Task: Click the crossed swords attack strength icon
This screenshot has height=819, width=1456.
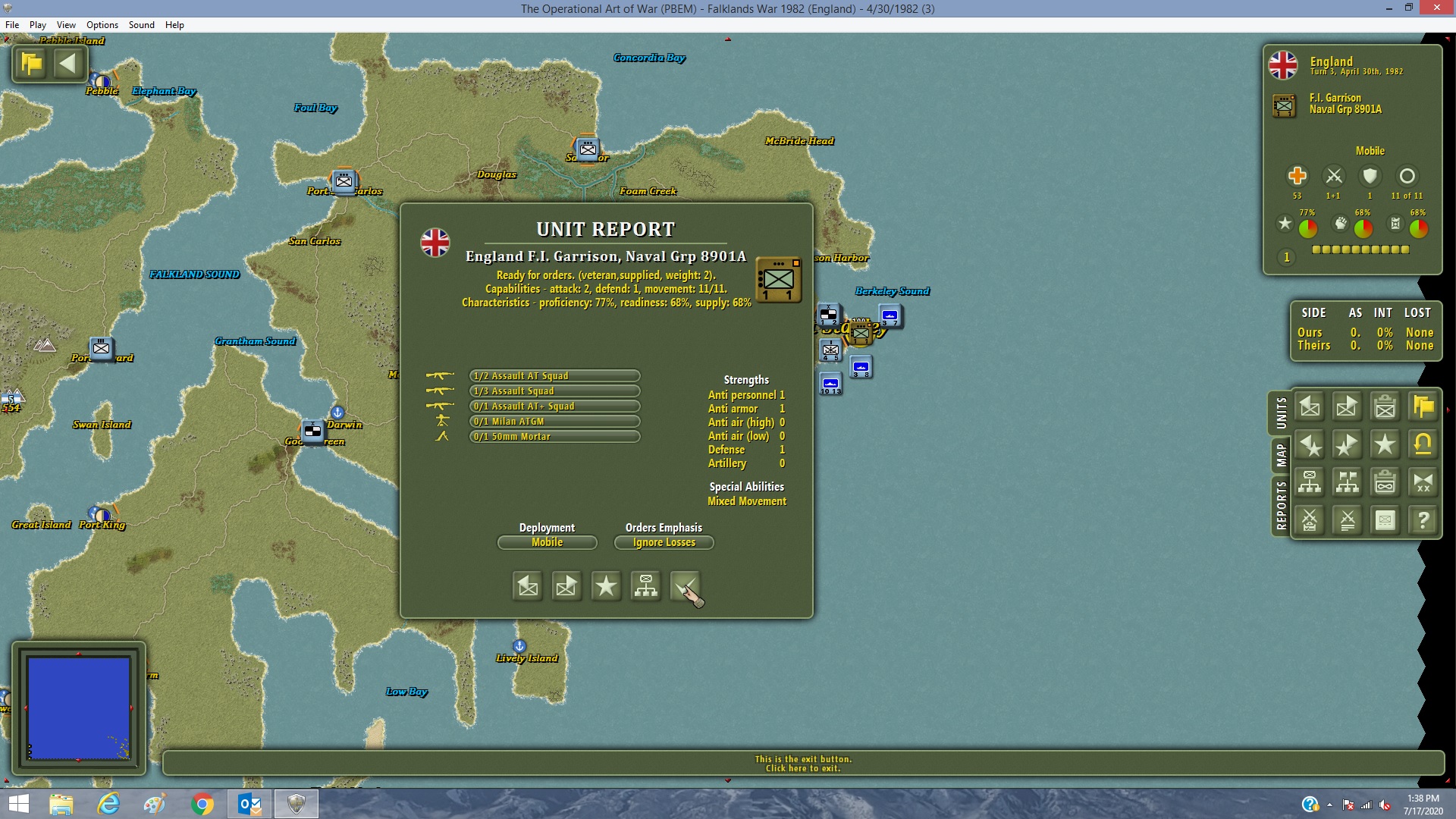Action: pyautogui.click(x=1333, y=176)
